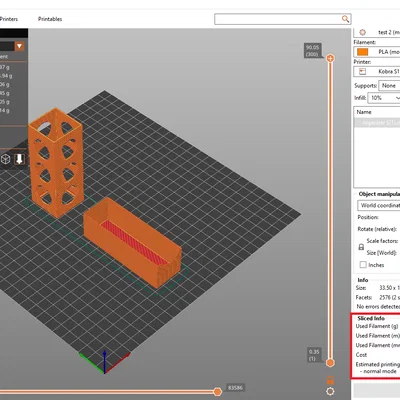Click the magnifying glass search icon

[x=346, y=19]
